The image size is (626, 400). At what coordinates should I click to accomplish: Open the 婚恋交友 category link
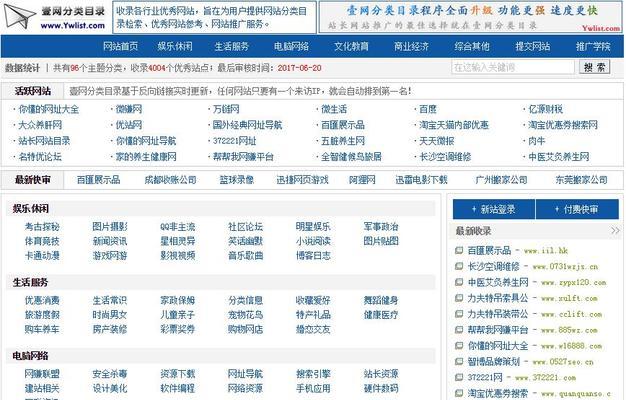313,329
